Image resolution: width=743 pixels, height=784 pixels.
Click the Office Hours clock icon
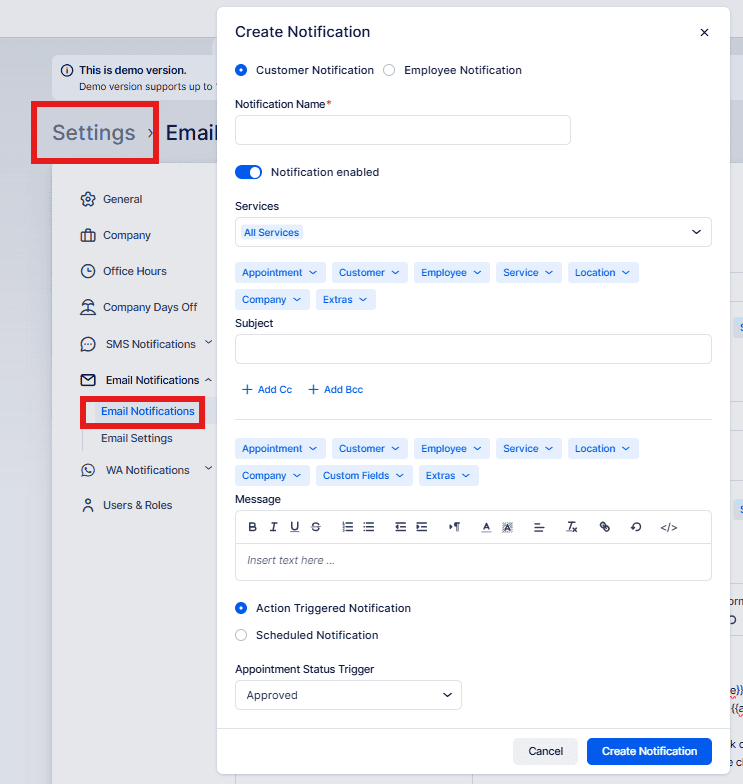point(88,271)
